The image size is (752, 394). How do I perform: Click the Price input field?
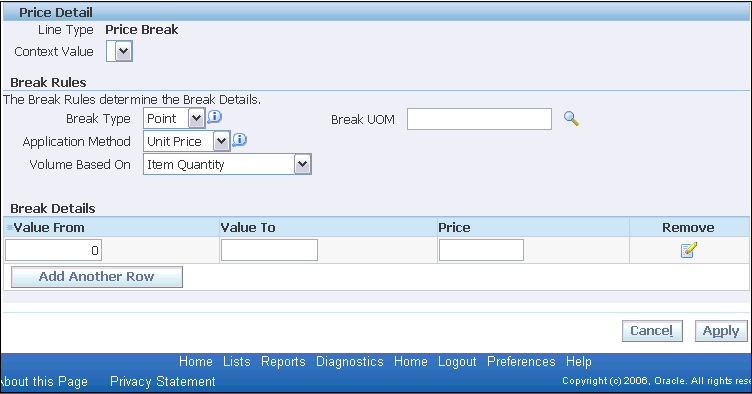pos(481,250)
